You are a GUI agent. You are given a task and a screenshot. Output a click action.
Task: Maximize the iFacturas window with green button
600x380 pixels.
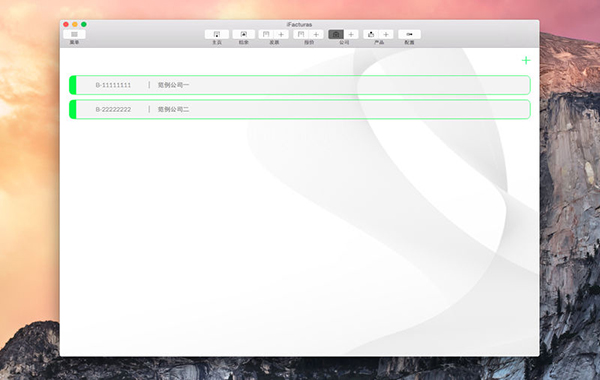[x=84, y=24]
